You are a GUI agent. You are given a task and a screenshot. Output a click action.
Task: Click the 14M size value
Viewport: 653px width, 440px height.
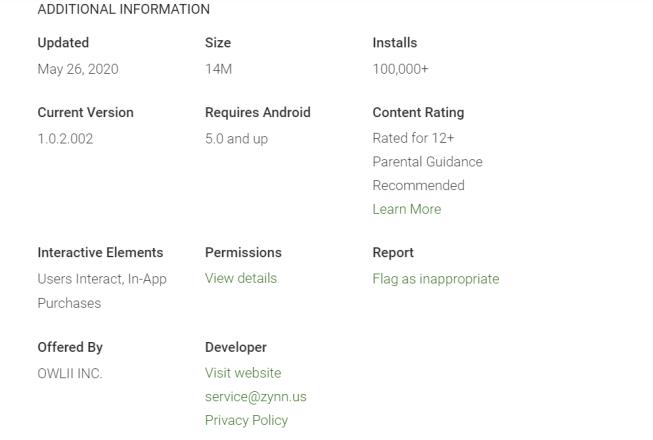click(218, 69)
